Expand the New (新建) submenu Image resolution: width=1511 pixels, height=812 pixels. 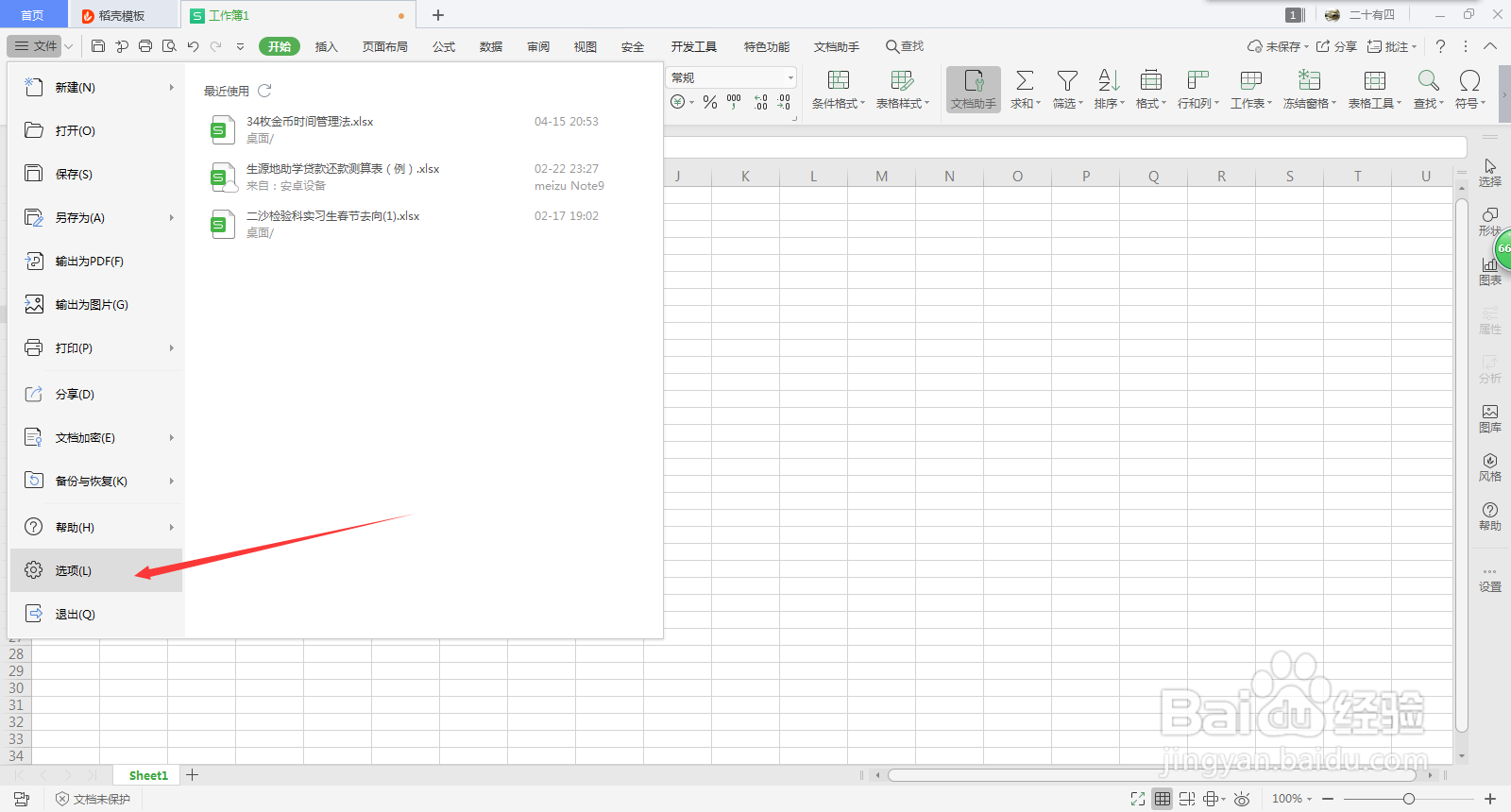tap(172, 88)
